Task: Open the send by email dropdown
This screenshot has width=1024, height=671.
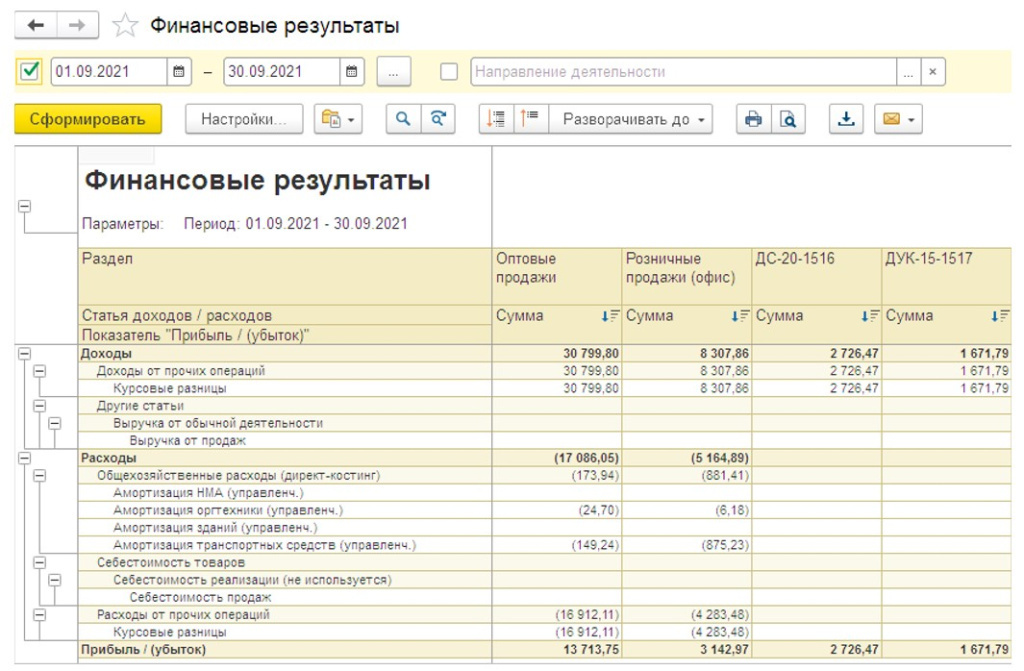Action: (897, 119)
